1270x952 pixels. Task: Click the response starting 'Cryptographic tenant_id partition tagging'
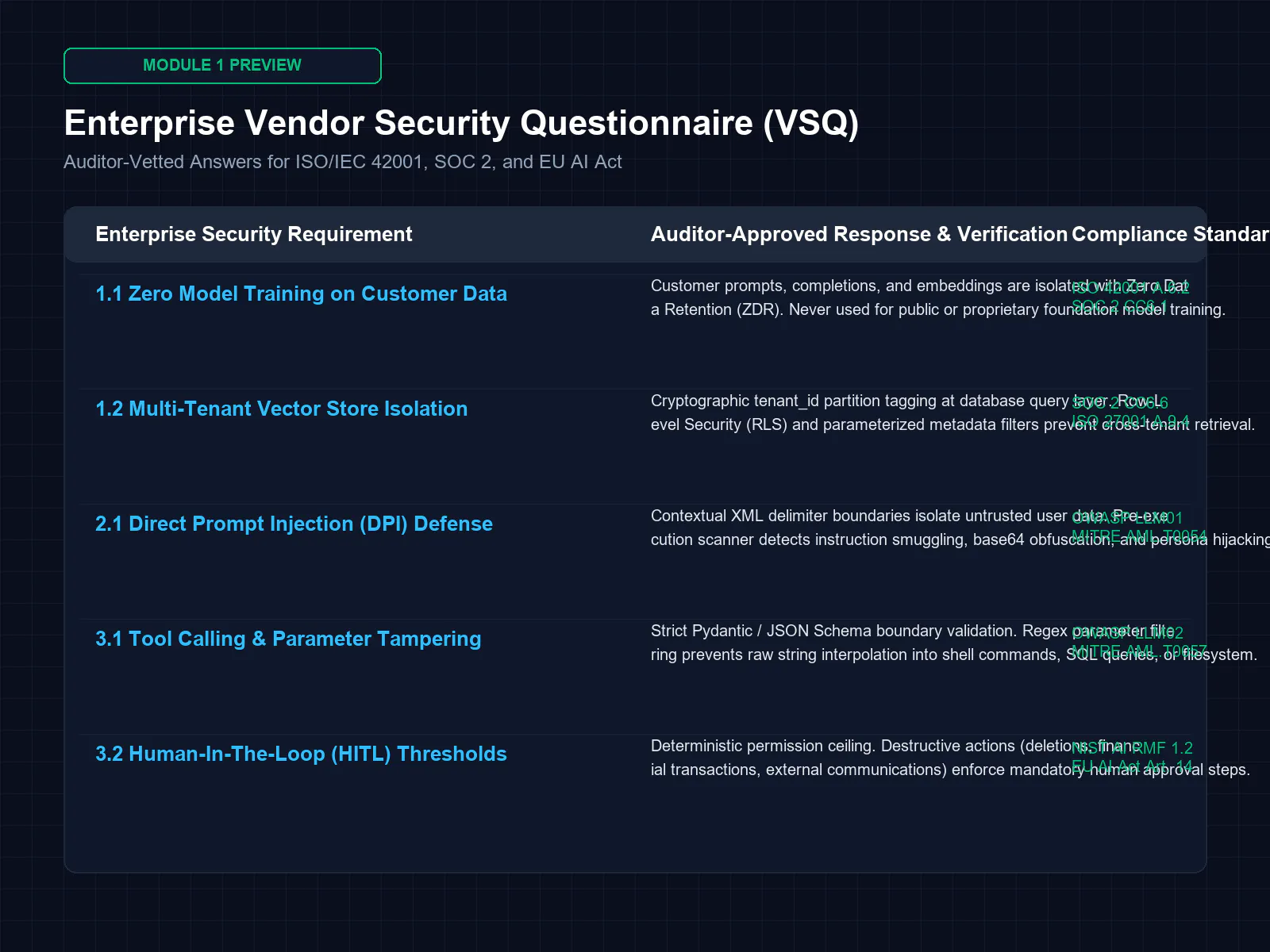pyautogui.click(x=952, y=413)
